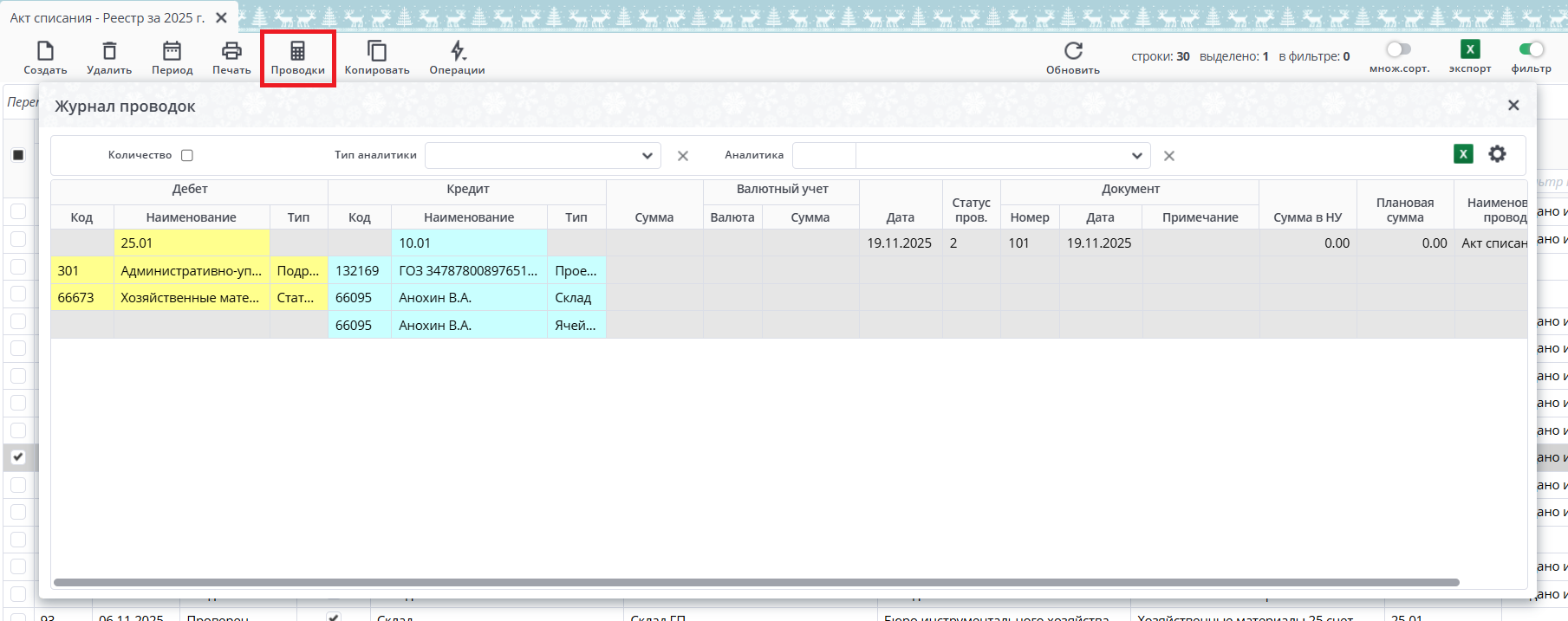Screen dimensions: 1568x621
Task: Expand the Аналитика dropdown
Action: click(x=1136, y=156)
